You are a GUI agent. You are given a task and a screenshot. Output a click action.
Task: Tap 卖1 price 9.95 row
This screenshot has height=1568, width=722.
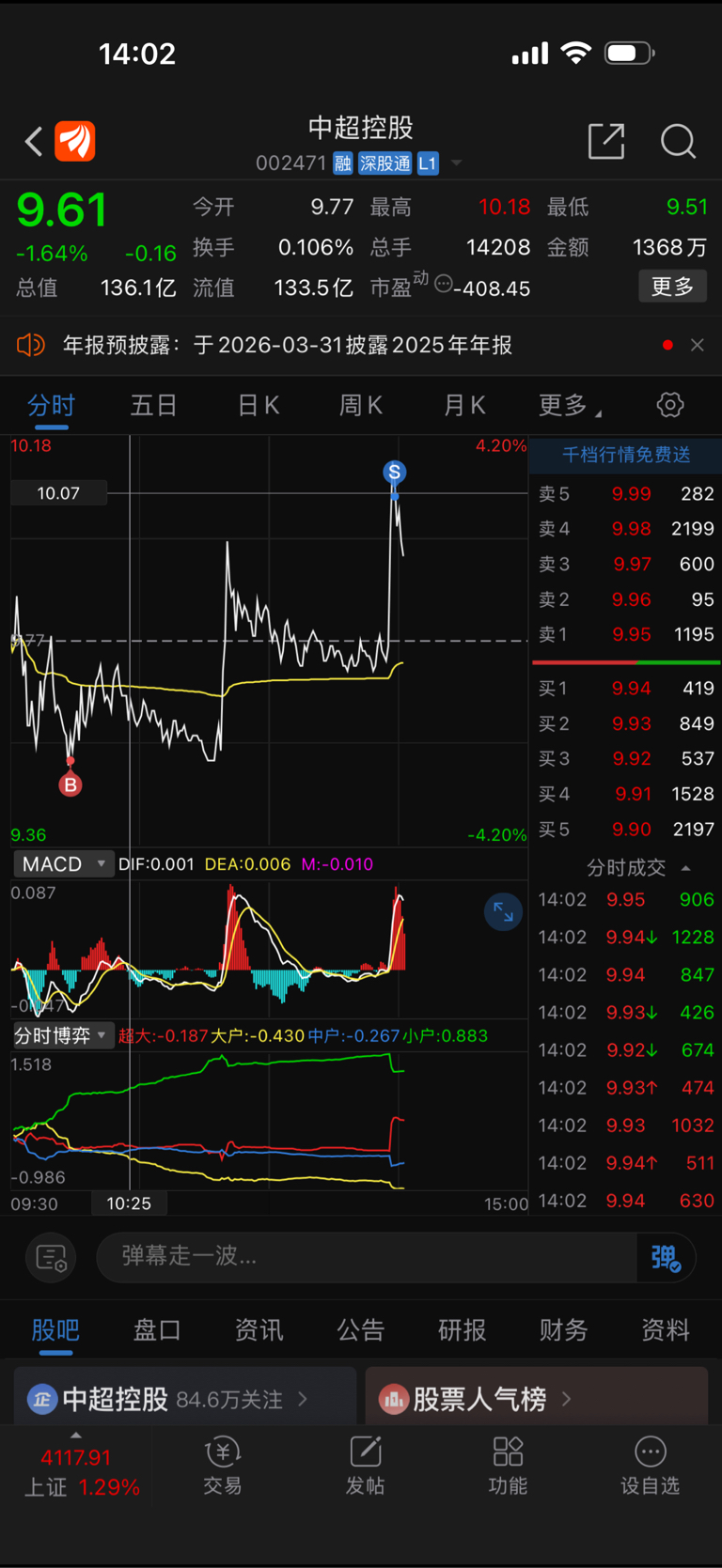tap(626, 634)
